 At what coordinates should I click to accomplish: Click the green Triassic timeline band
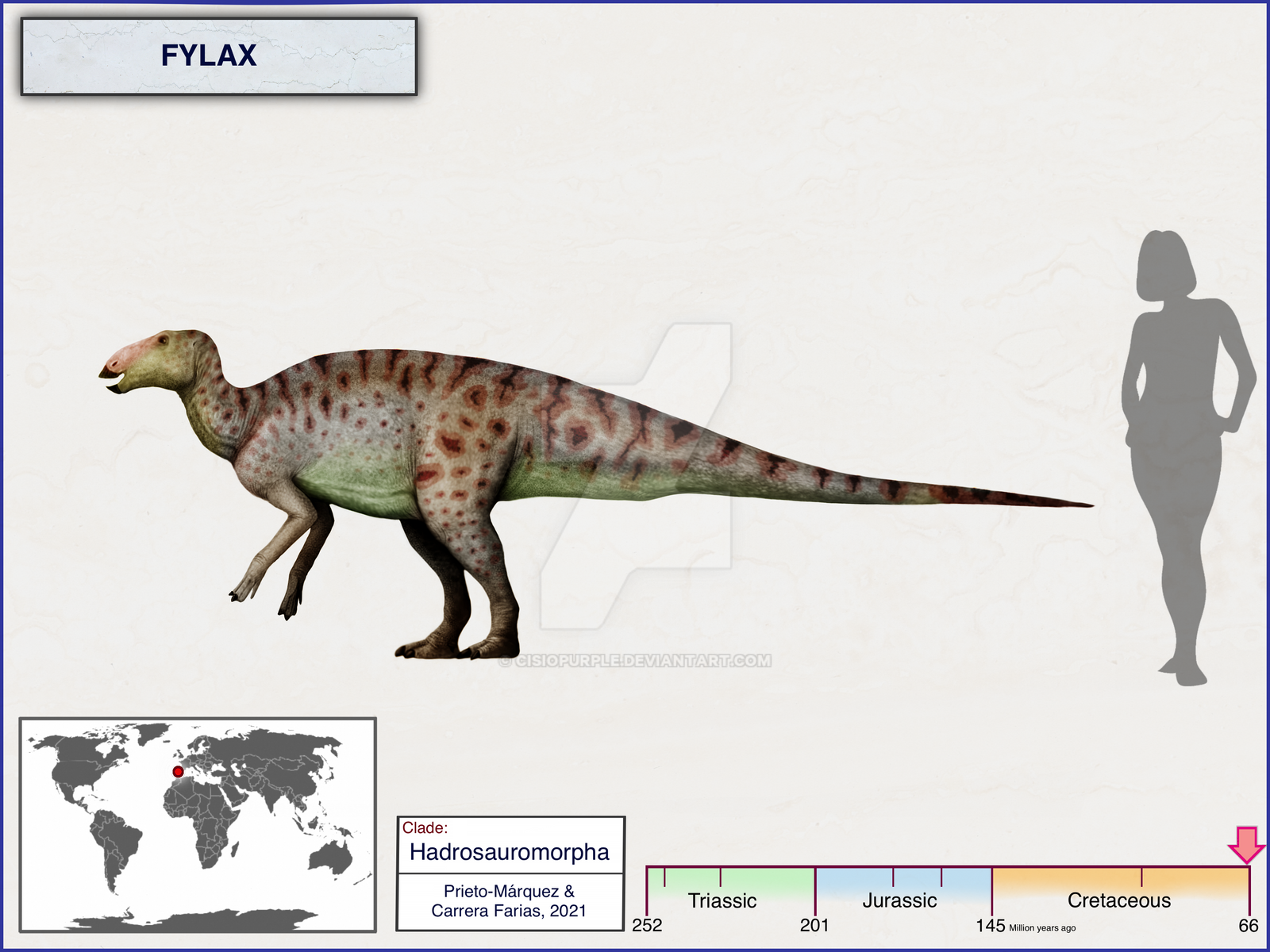(x=731, y=882)
